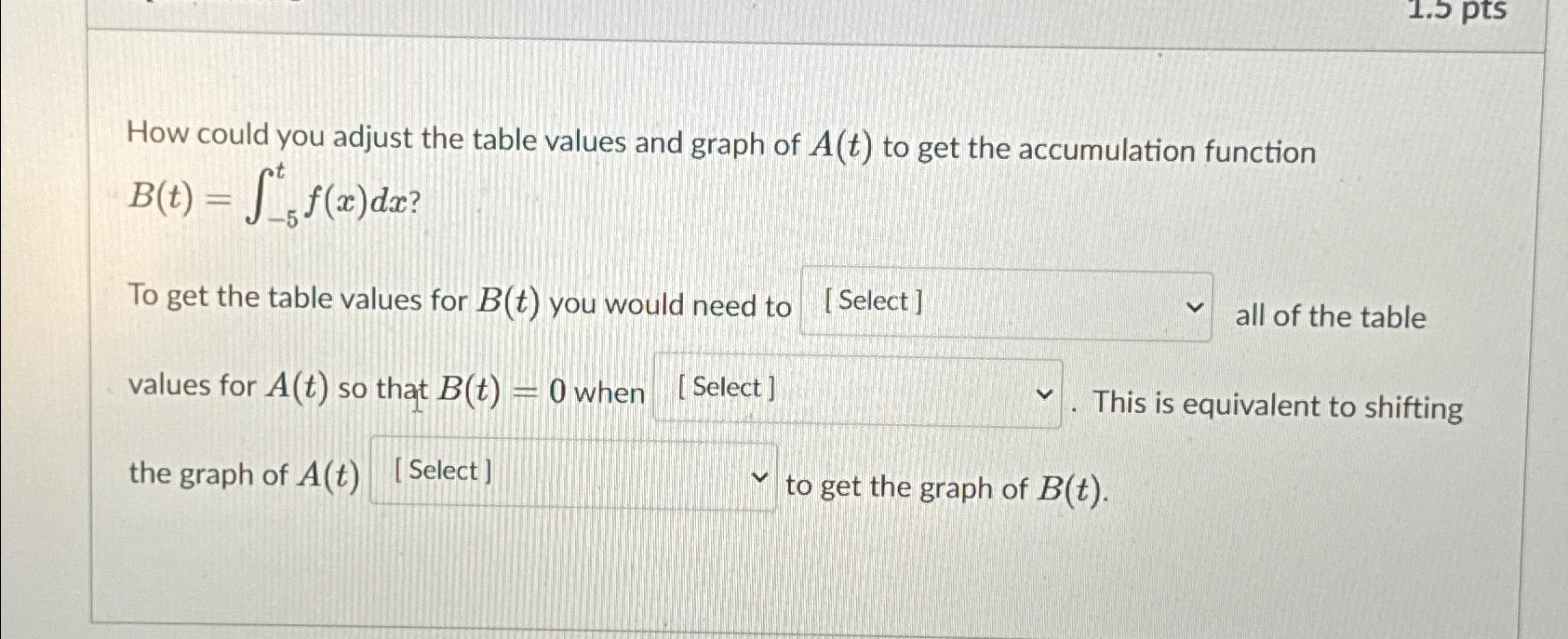The image size is (1568, 639).
Task: Click the [Select] placeholder text in the top dropdown
Action: coord(873,300)
